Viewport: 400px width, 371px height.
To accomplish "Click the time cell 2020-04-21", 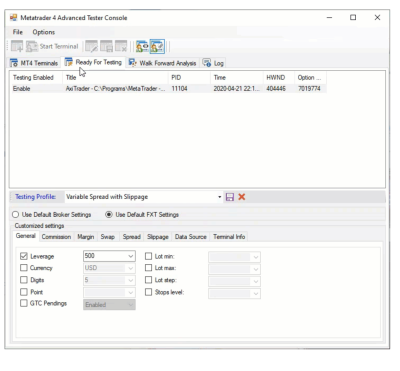I will [x=236, y=89].
